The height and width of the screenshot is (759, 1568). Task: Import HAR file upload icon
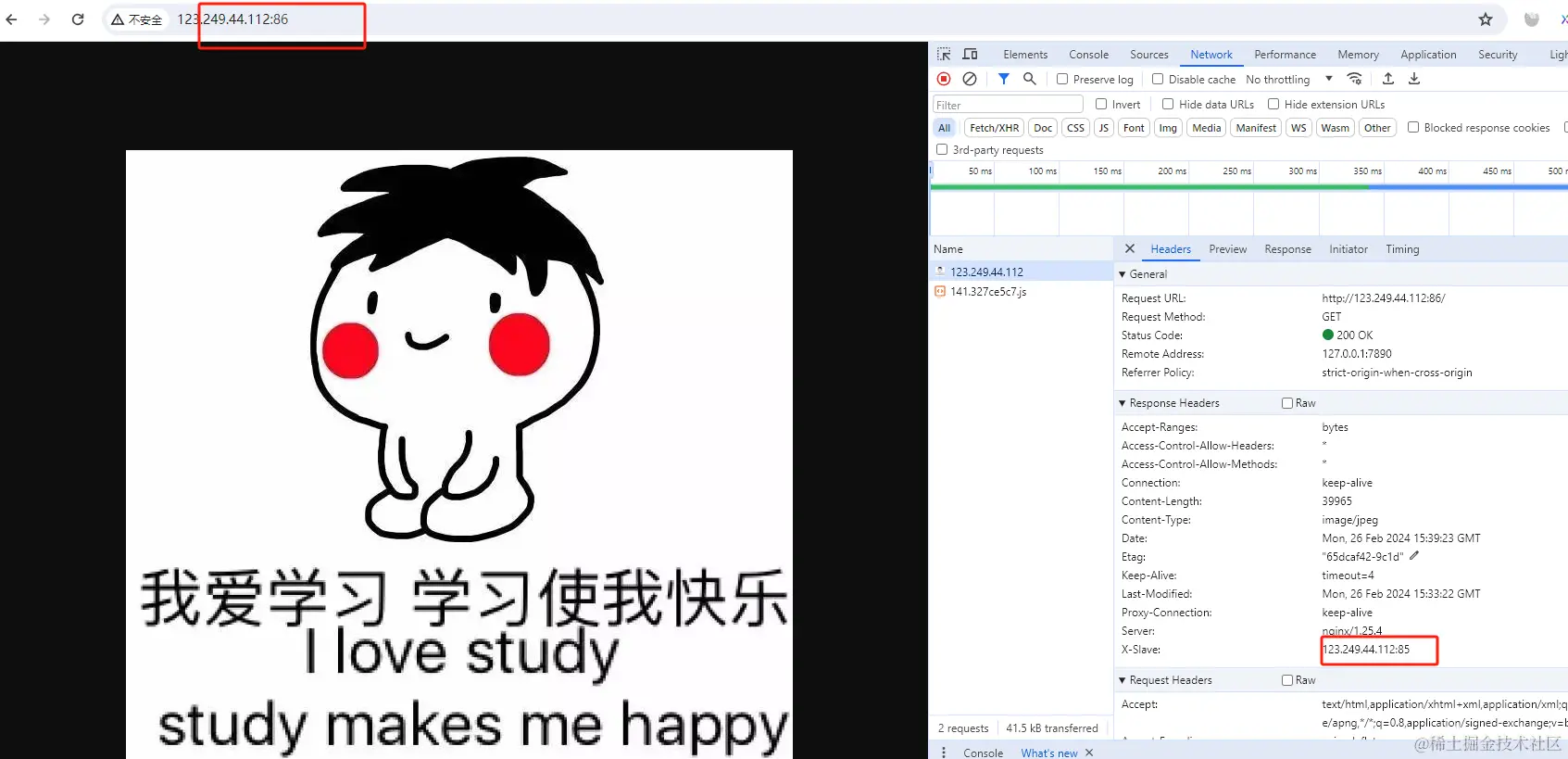[1387, 79]
